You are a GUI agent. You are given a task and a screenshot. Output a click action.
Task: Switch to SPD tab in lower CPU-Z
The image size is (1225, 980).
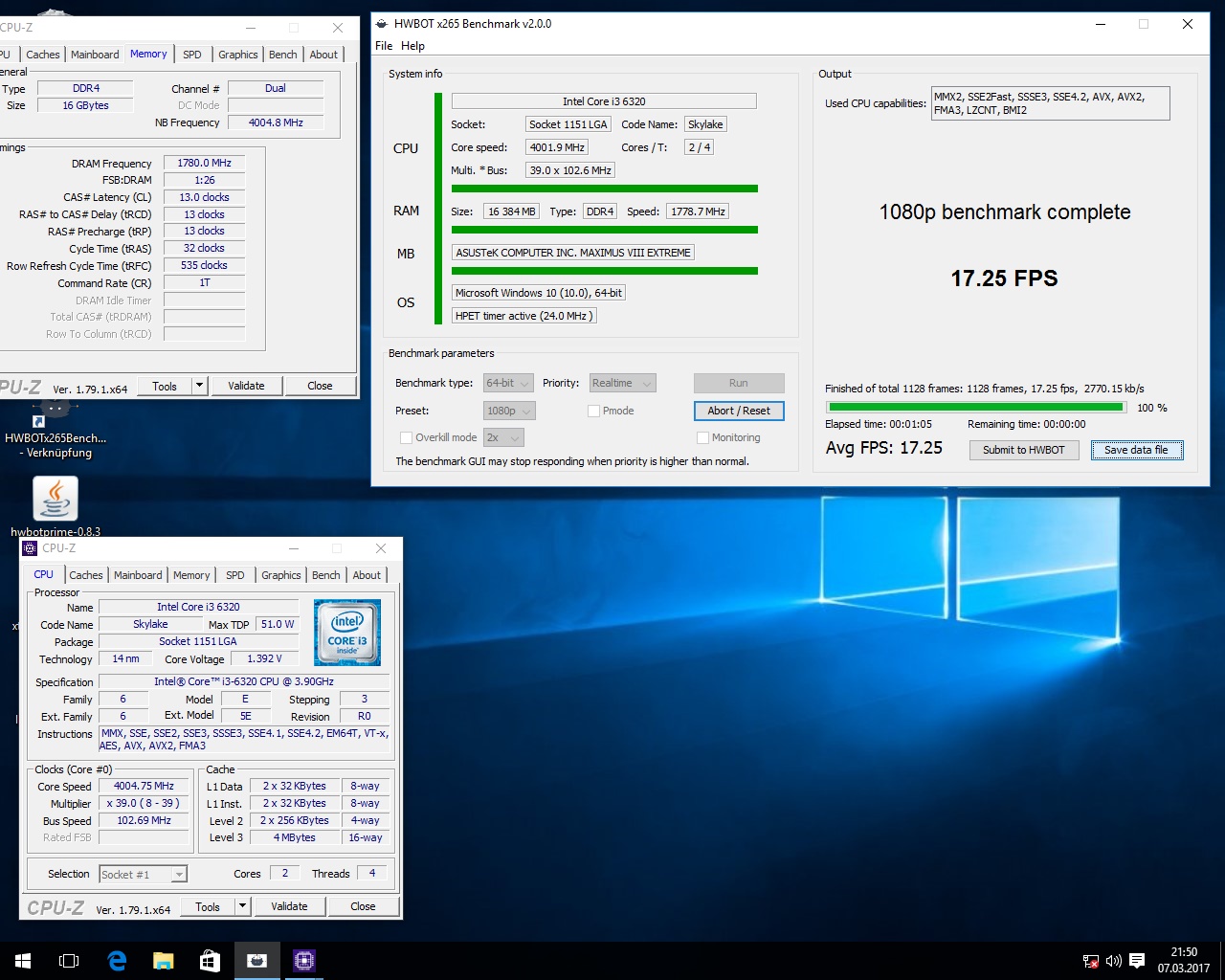(235, 575)
